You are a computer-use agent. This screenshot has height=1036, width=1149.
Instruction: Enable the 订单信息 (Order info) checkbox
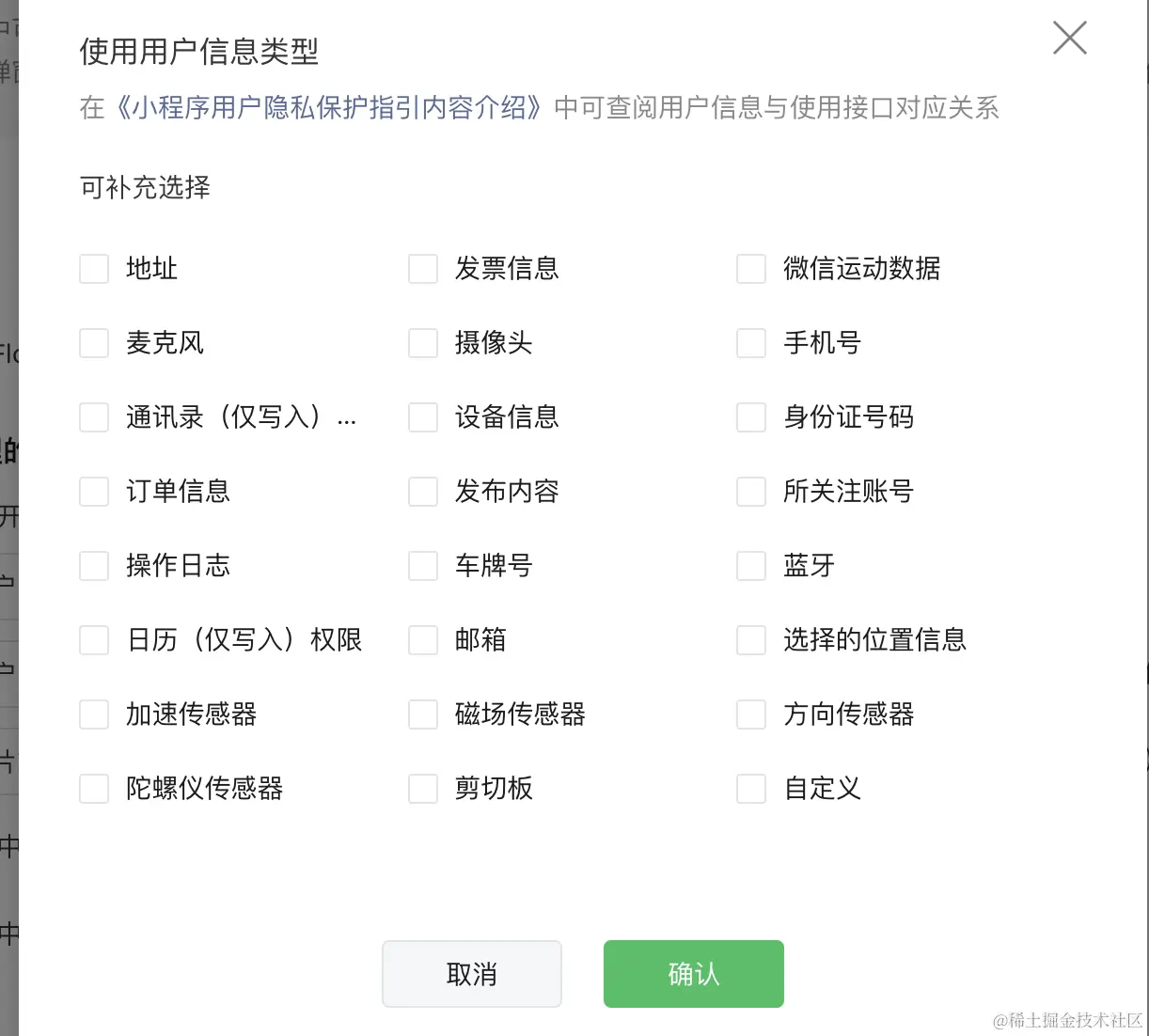click(x=94, y=491)
